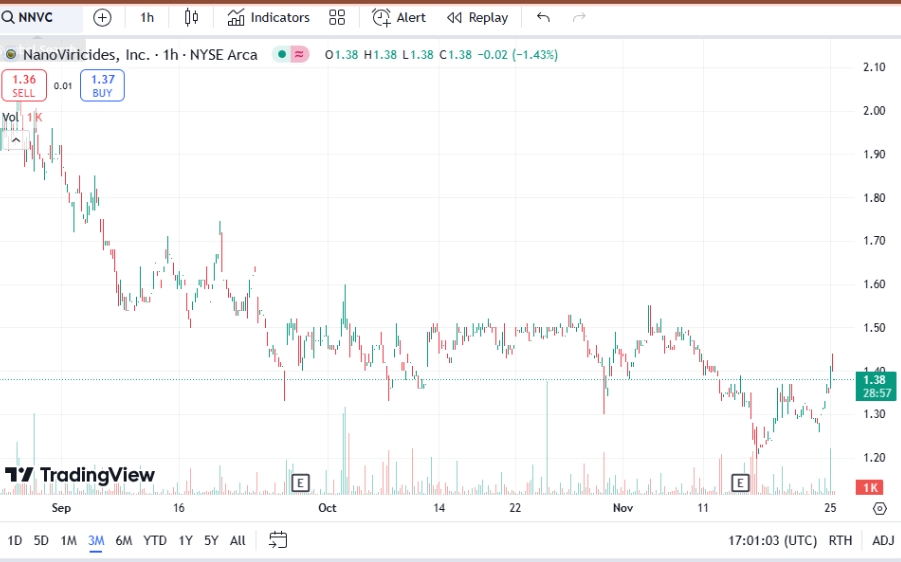Image resolution: width=901 pixels, height=562 pixels.
Task: Collapse the indicator legend chevron
Action: click(16, 140)
